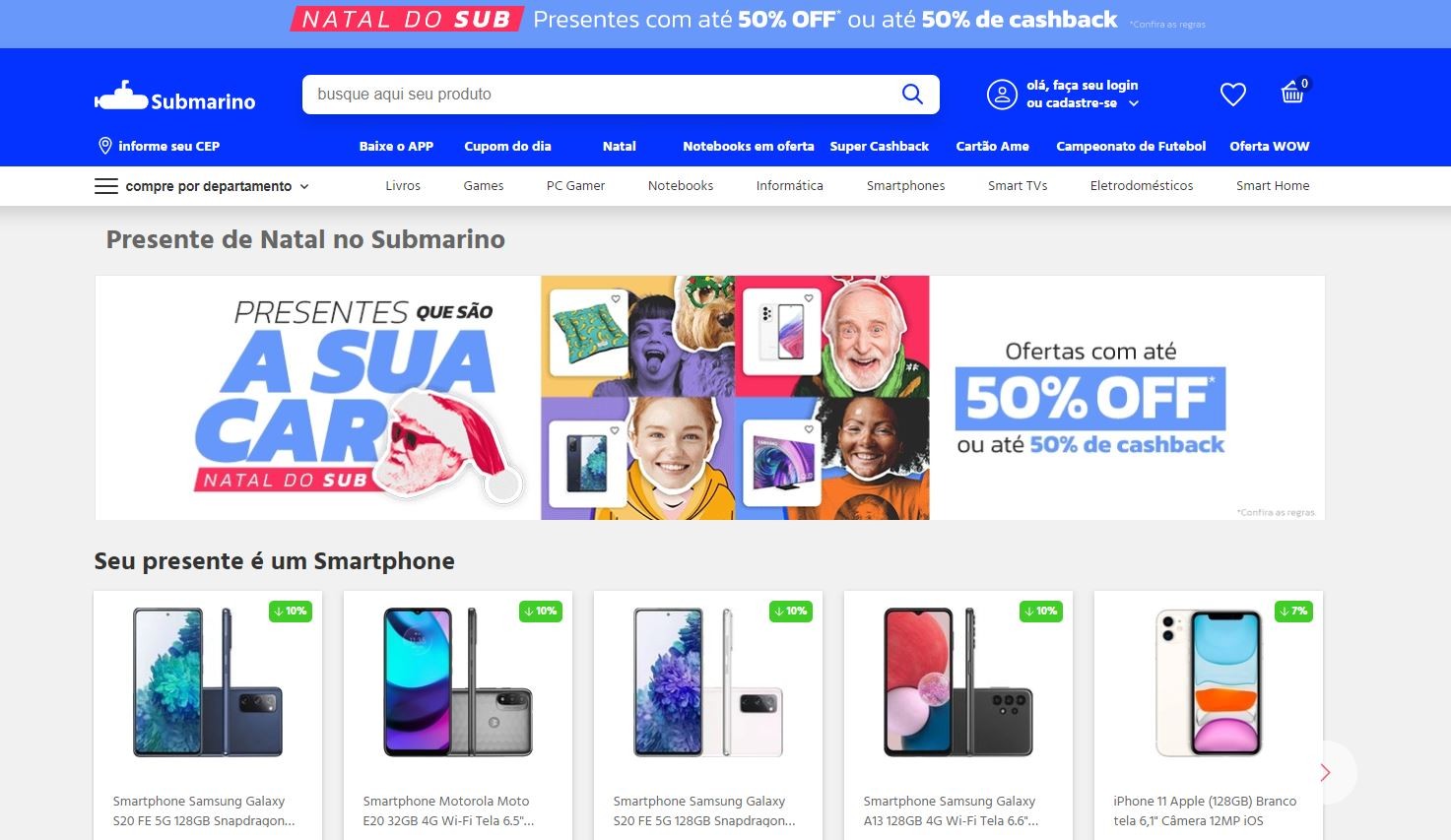The width and height of the screenshot is (1451, 840).
Task: Open the shopping basket icon
Action: click(x=1292, y=93)
